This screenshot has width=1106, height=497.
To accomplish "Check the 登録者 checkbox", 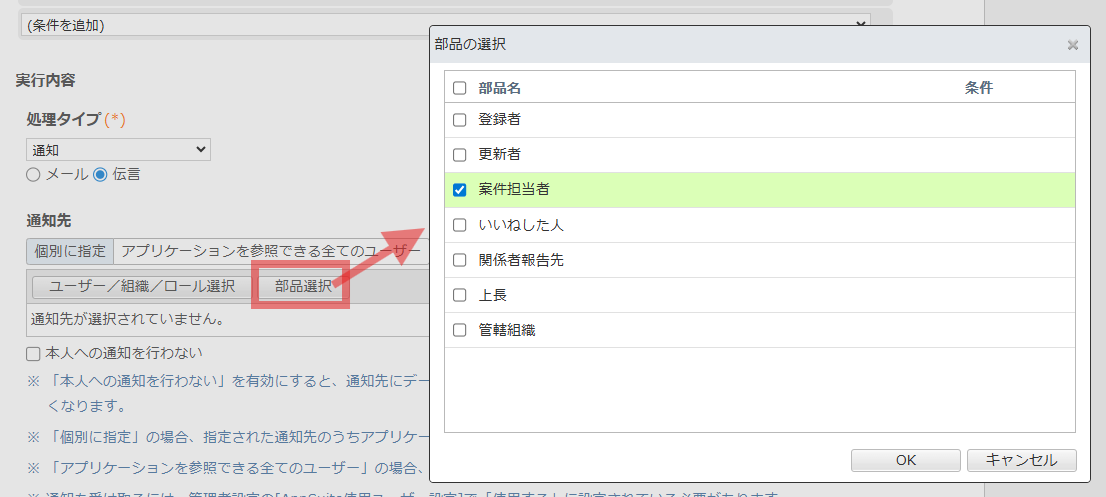I will 460,120.
